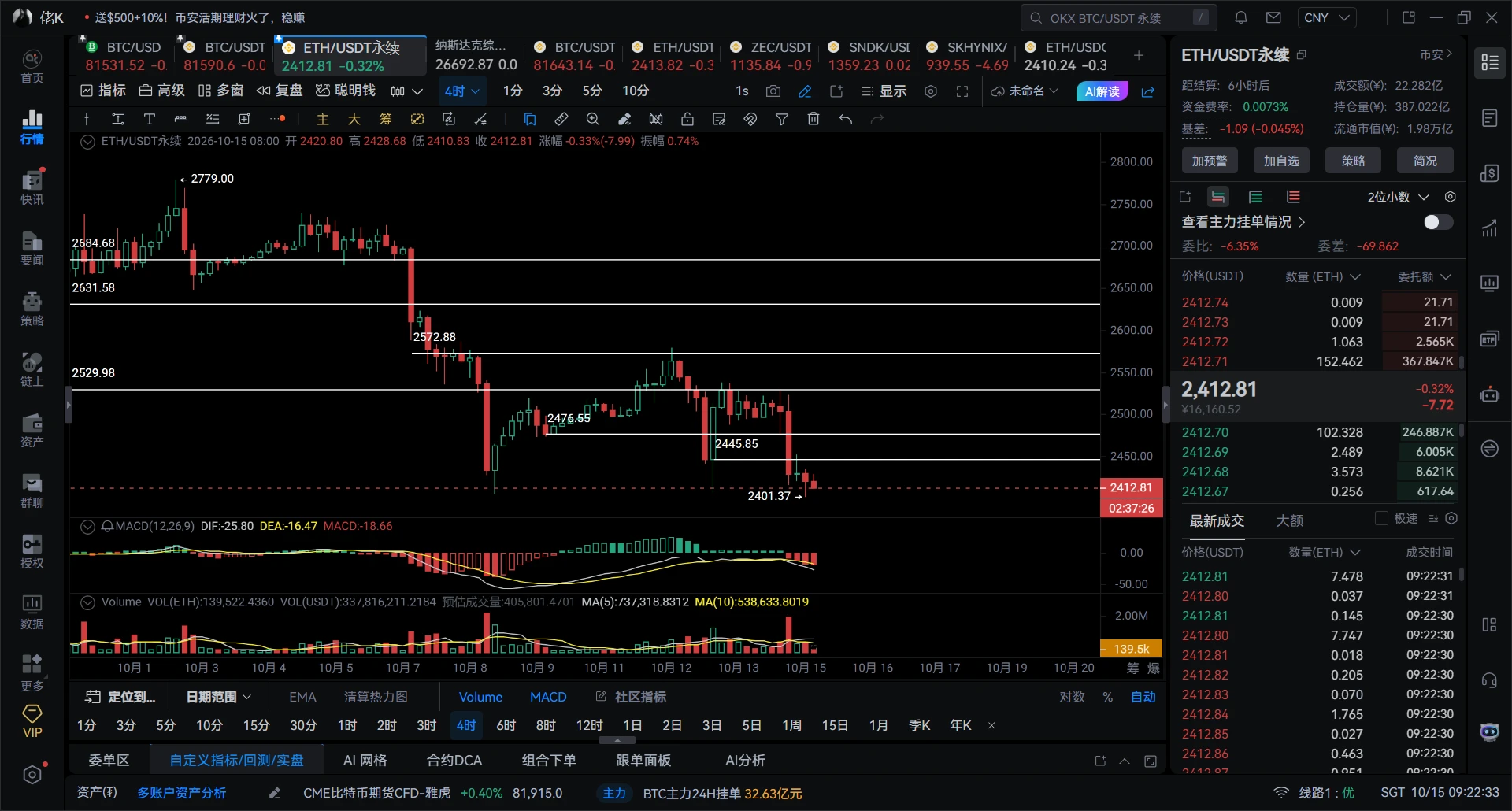1512x811 pixels.
Task: Click the notification bell icon
Action: point(1241,17)
